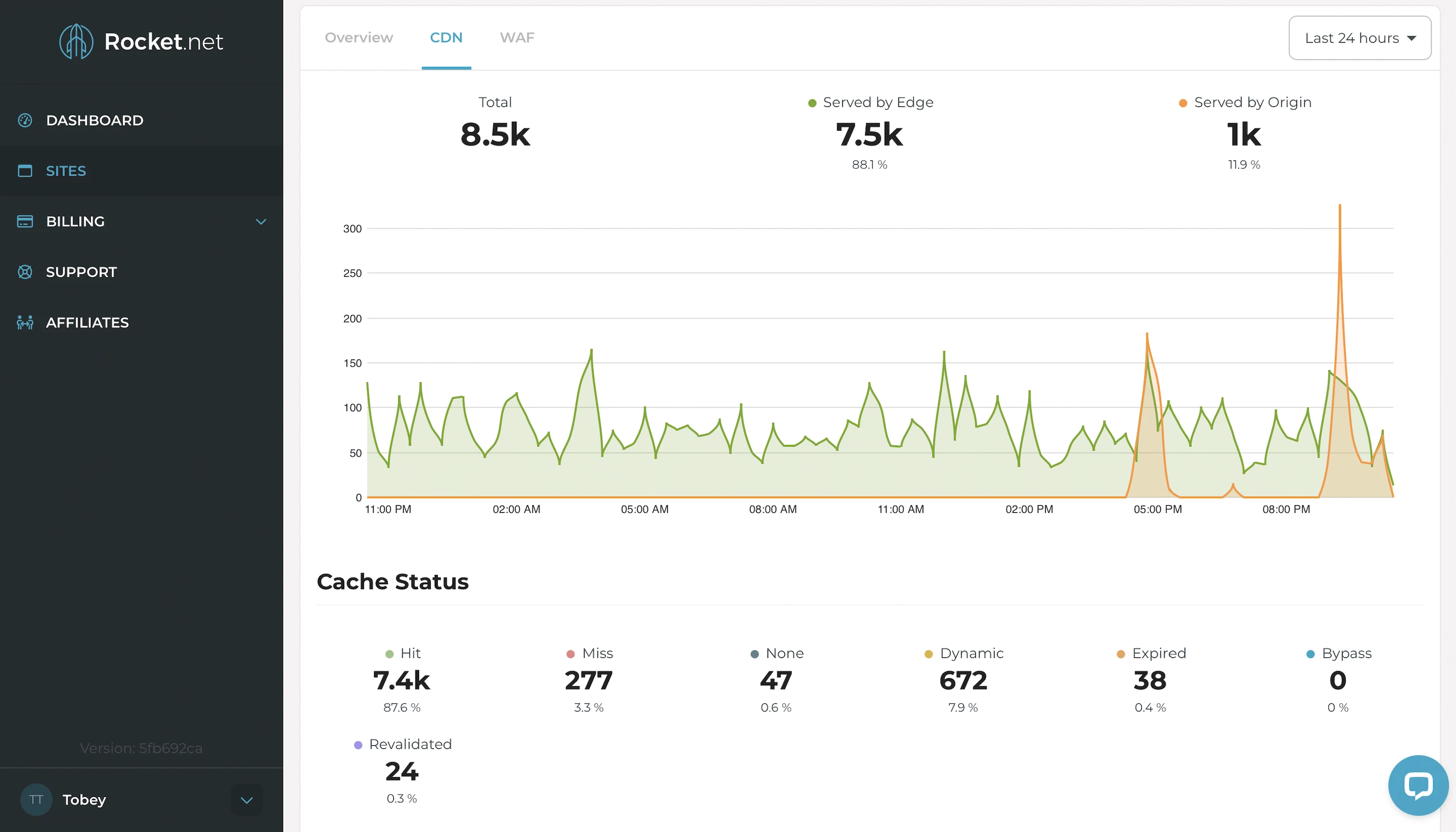Click the Affiliates people icon

point(25,323)
